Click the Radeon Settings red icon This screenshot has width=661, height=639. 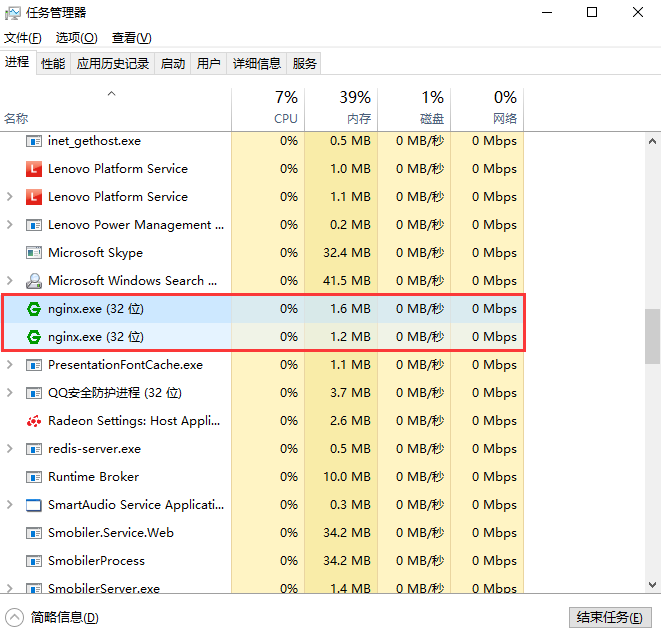coord(34,421)
